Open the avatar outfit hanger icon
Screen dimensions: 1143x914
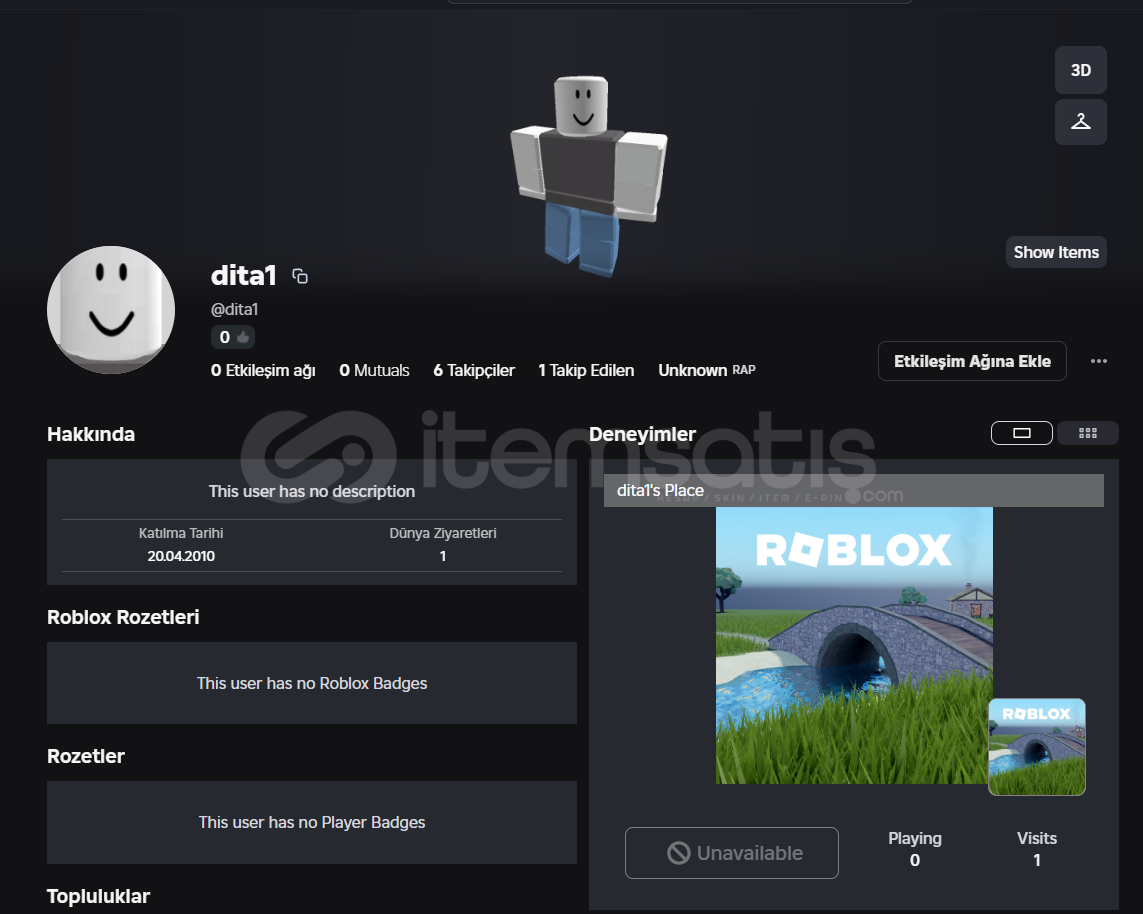tap(1080, 121)
